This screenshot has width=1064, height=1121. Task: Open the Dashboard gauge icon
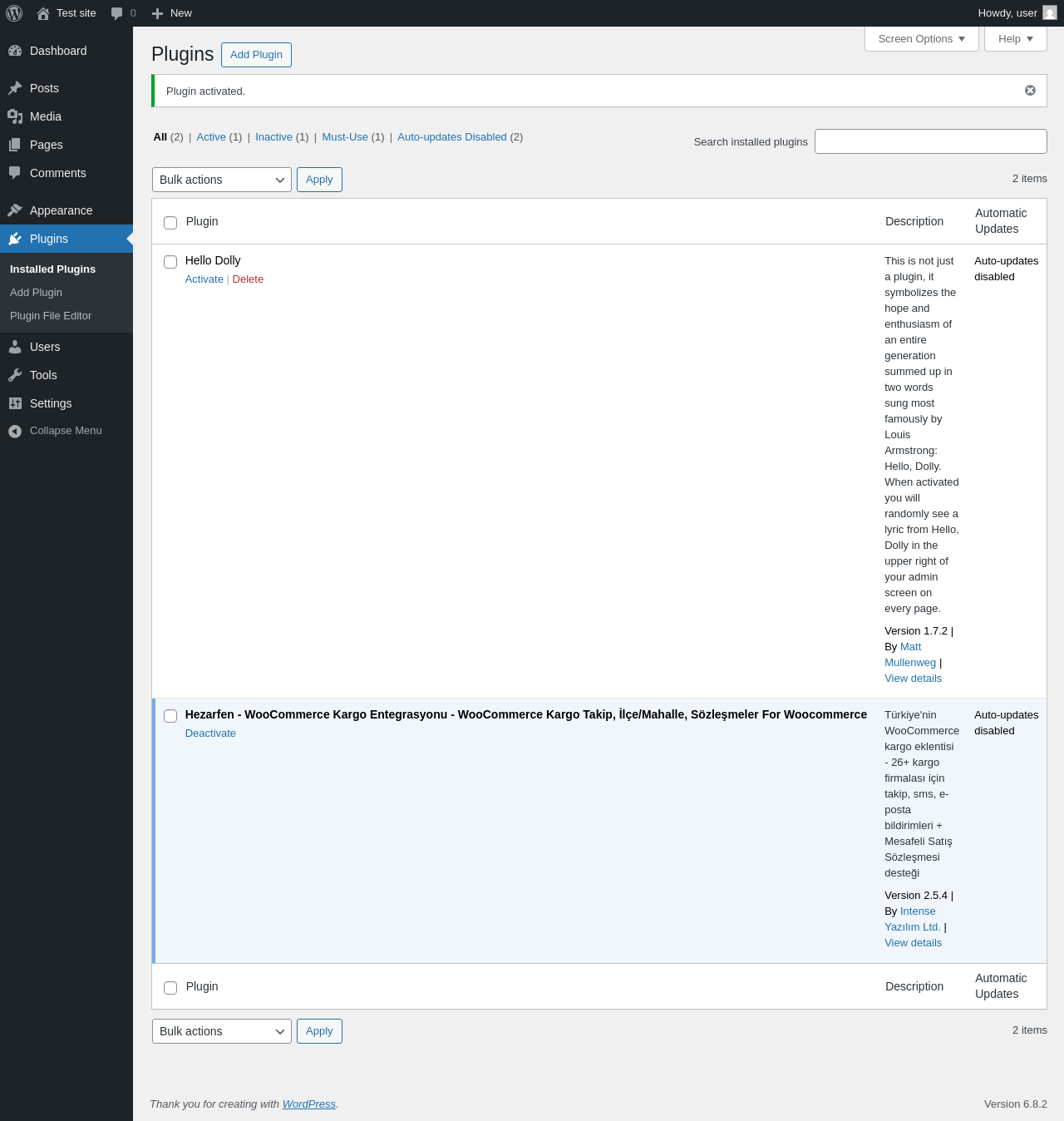pyautogui.click(x=15, y=51)
